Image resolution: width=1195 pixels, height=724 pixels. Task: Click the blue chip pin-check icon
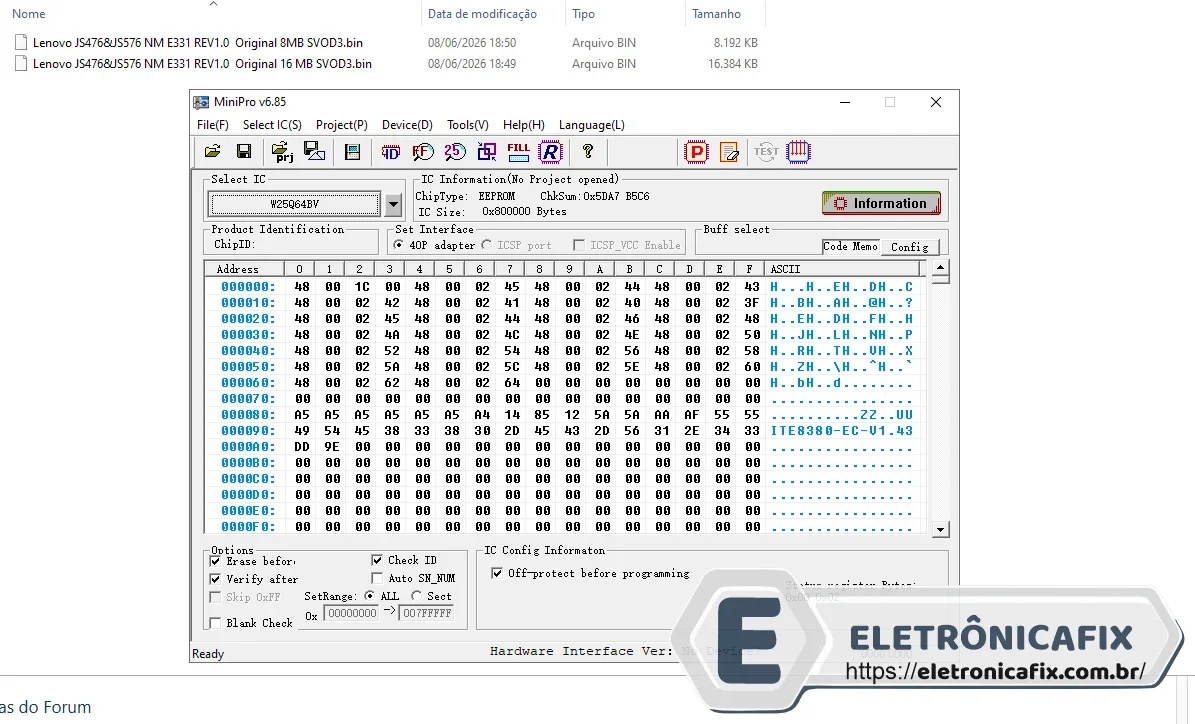pos(798,152)
